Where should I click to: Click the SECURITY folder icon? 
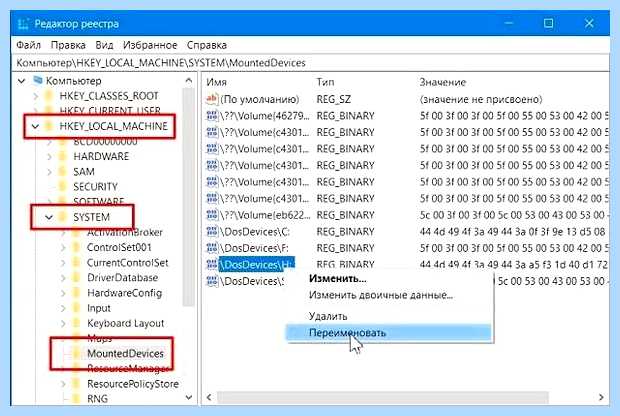[63, 187]
